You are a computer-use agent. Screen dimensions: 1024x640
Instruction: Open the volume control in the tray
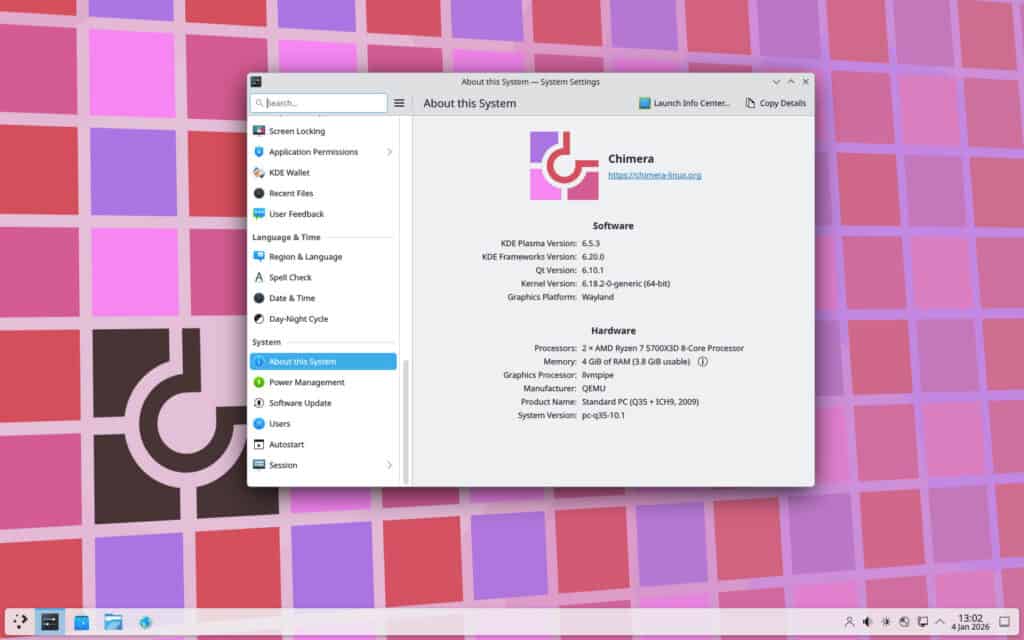pyautogui.click(x=867, y=621)
